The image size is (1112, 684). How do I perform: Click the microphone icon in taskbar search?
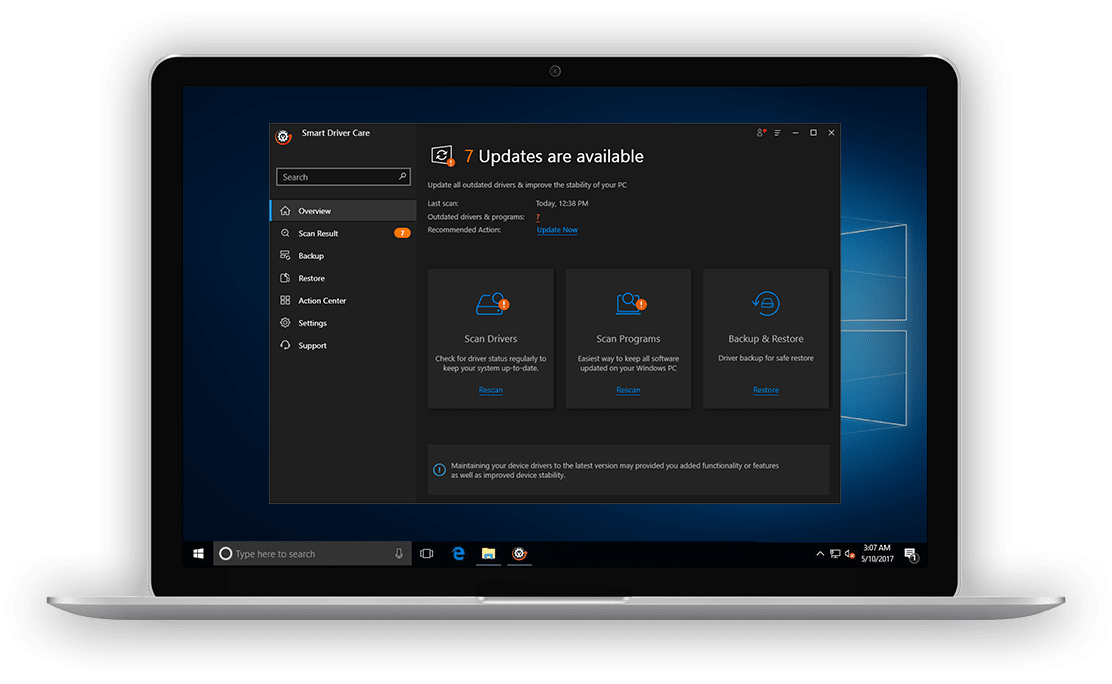(x=399, y=553)
